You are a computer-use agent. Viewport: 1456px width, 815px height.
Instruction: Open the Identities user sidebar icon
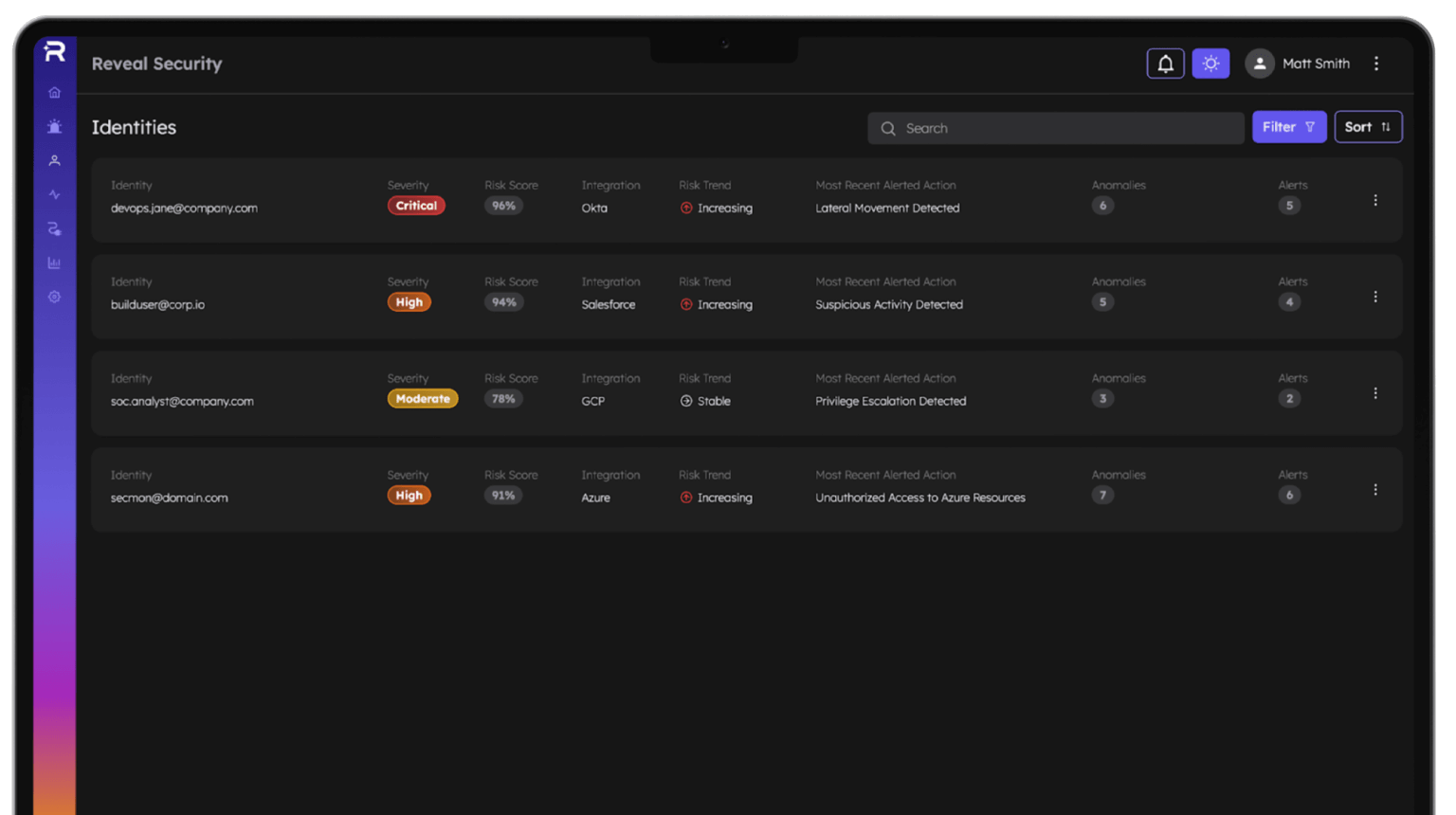pos(55,161)
